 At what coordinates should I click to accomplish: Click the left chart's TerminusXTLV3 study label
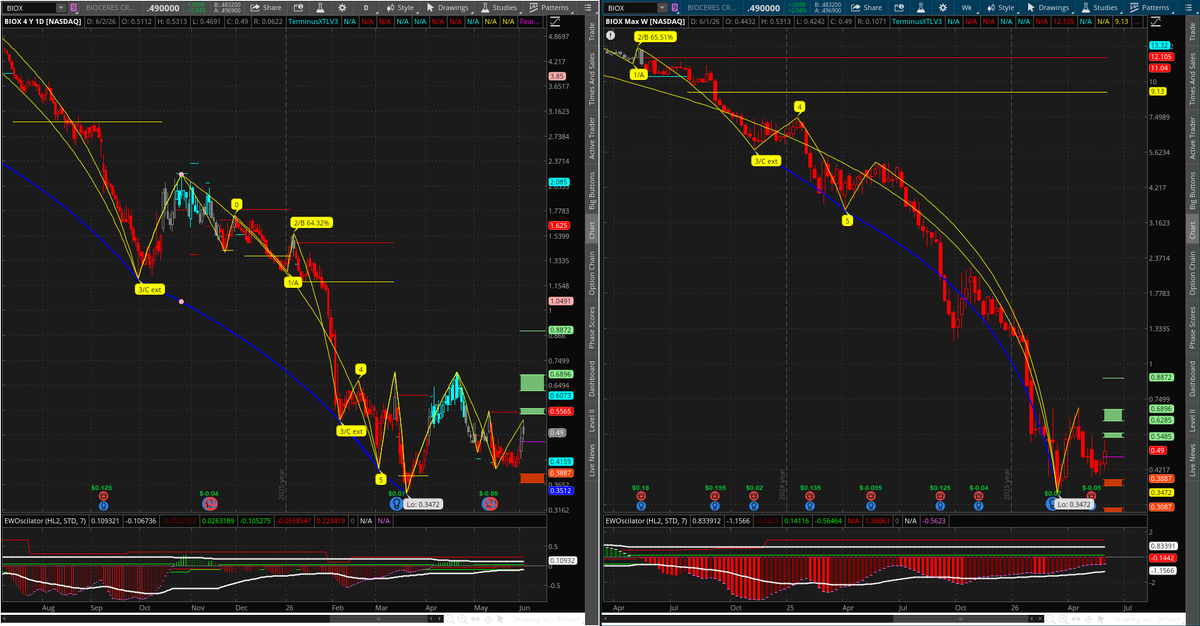point(314,22)
